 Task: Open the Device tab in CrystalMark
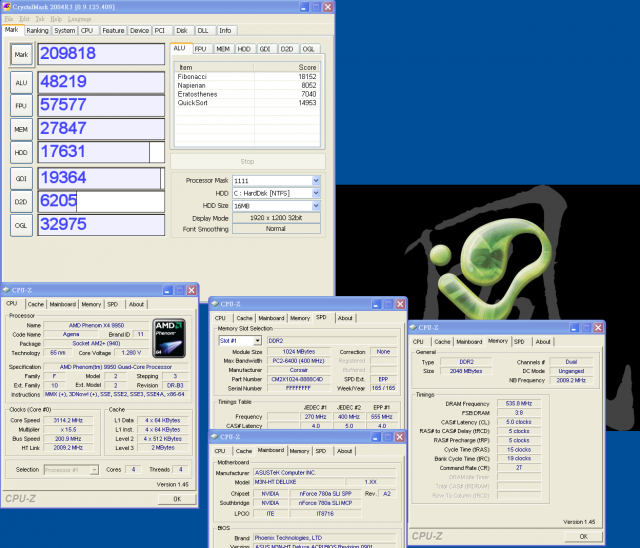coord(140,31)
